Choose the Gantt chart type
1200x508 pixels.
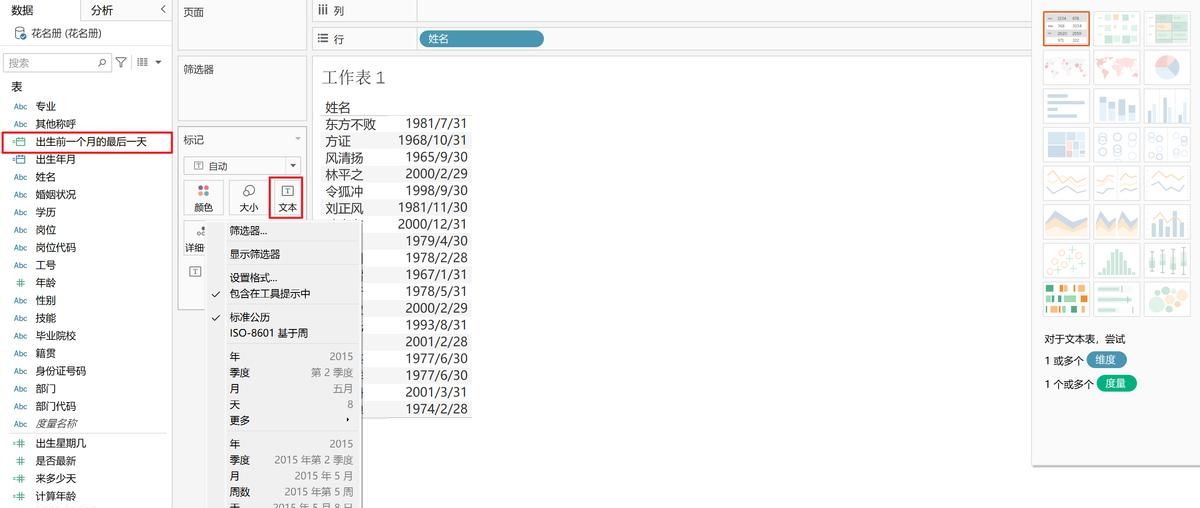pyautogui.click(x=1066, y=299)
